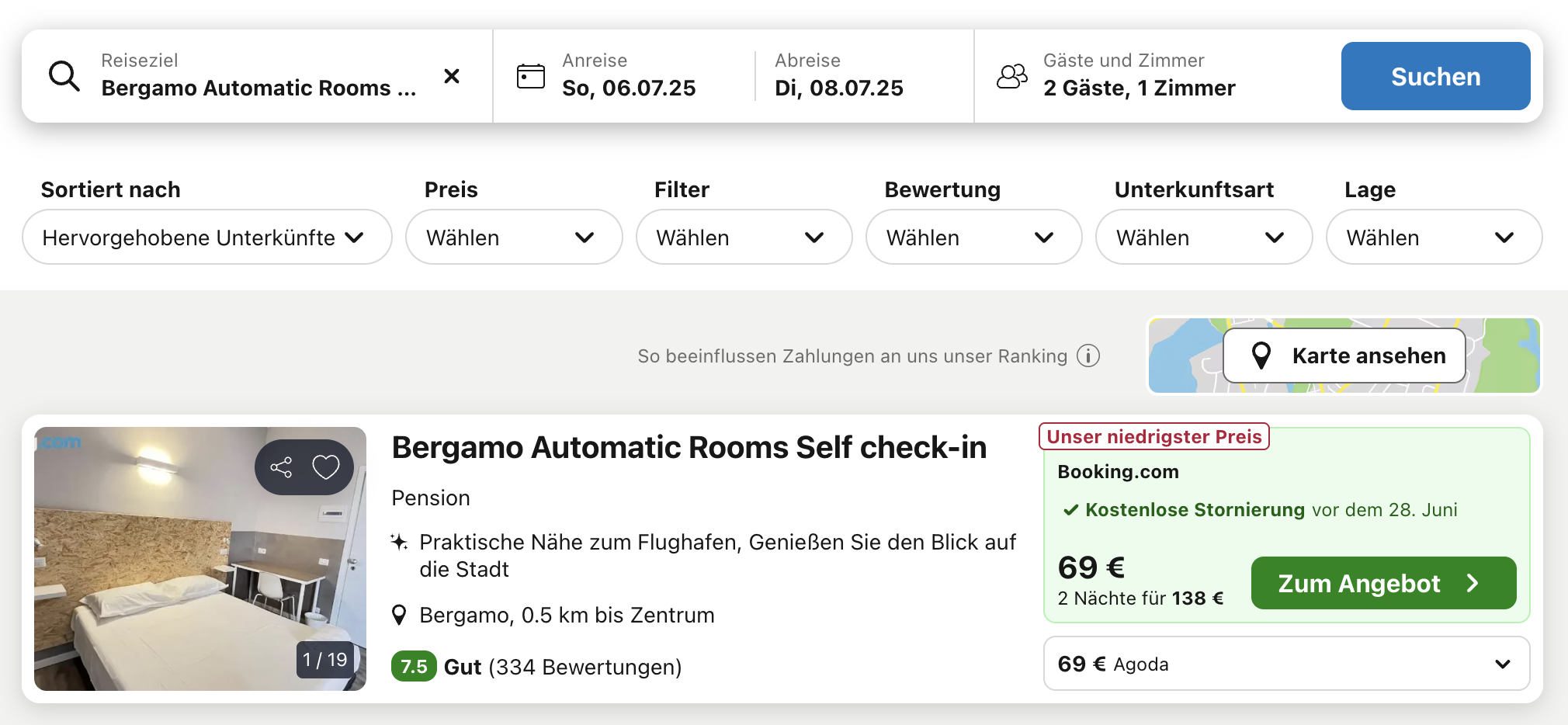The width and height of the screenshot is (1568, 725).
Task: Click the sparkle highlights icon
Action: pos(399,542)
